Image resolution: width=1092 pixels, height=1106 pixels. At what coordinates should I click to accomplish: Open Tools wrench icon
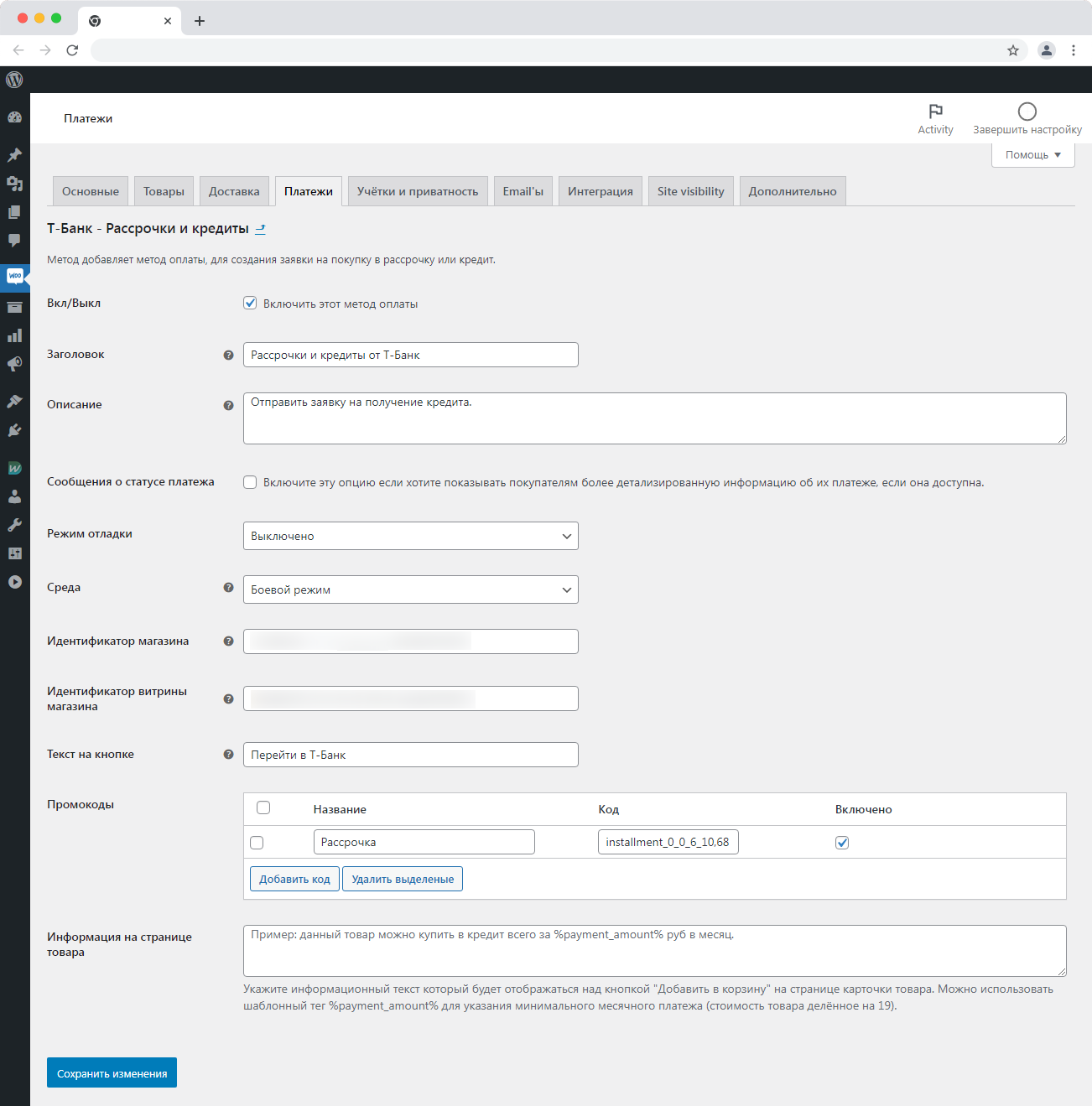tap(14, 525)
